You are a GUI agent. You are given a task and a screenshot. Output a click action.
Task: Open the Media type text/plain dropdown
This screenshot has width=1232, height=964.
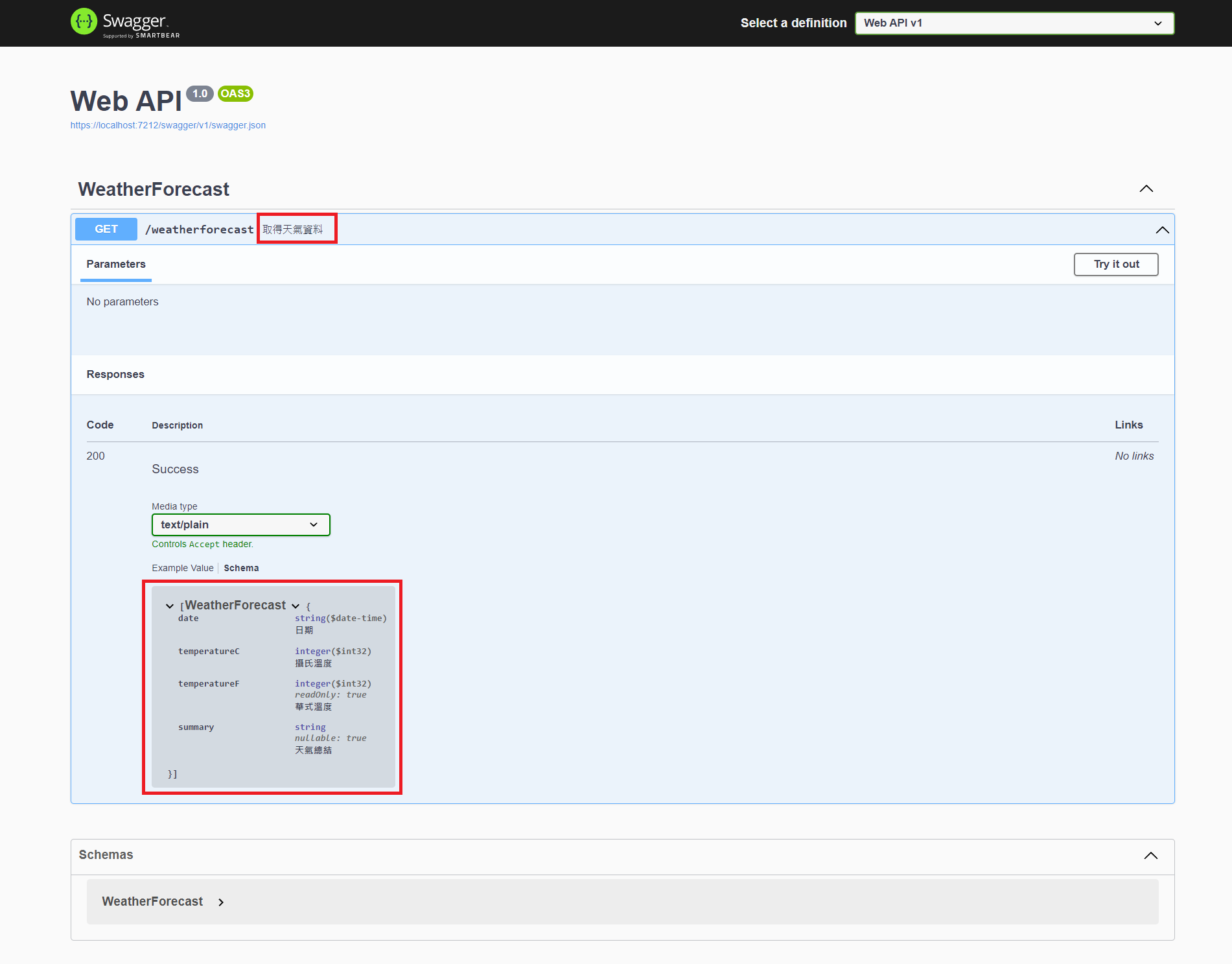pyautogui.click(x=241, y=524)
